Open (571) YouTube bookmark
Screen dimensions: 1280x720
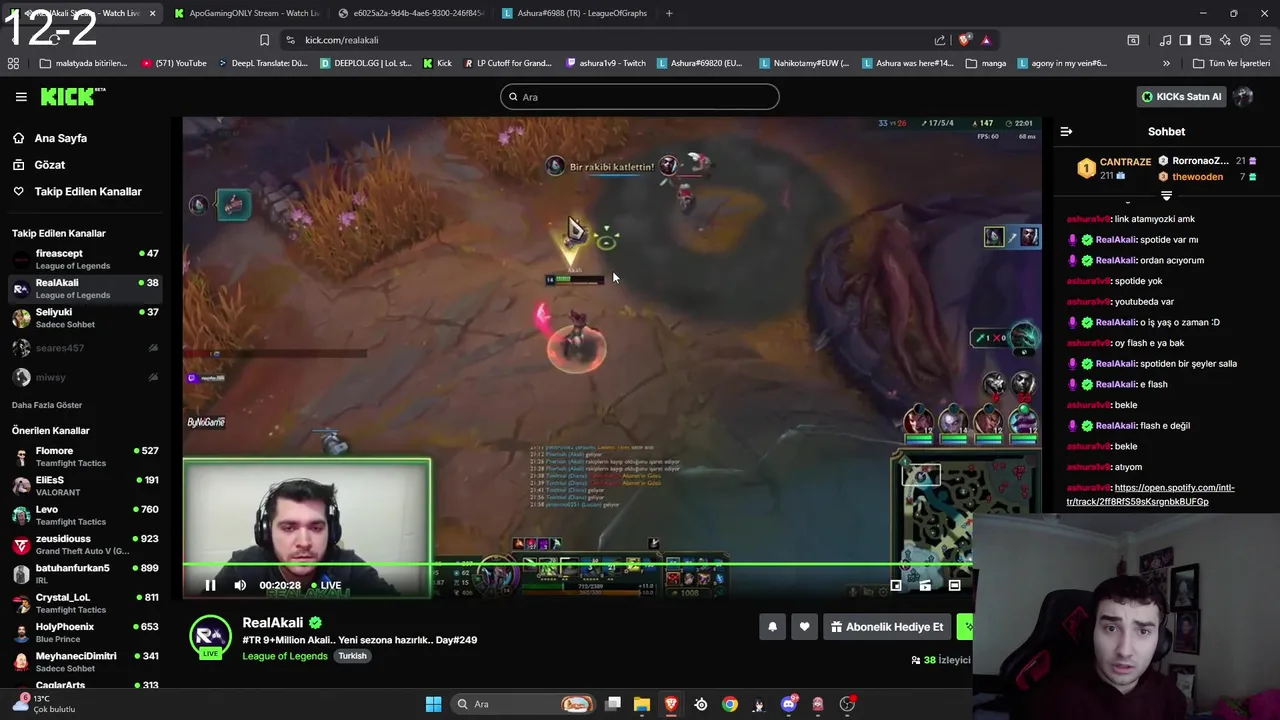pyautogui.click(x=174, y=63)
